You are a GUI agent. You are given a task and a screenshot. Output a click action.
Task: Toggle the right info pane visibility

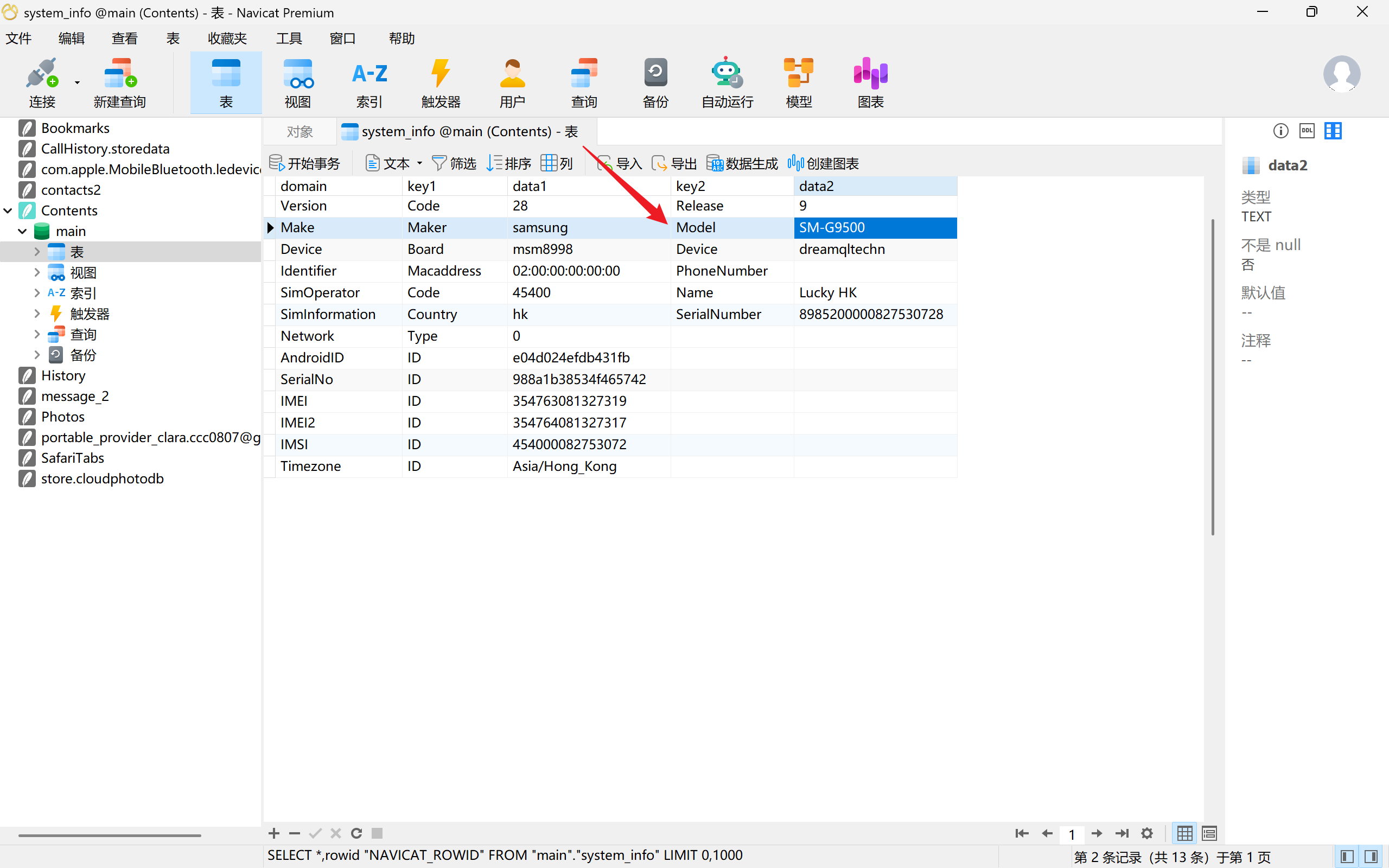click(x=1372, y=857)
